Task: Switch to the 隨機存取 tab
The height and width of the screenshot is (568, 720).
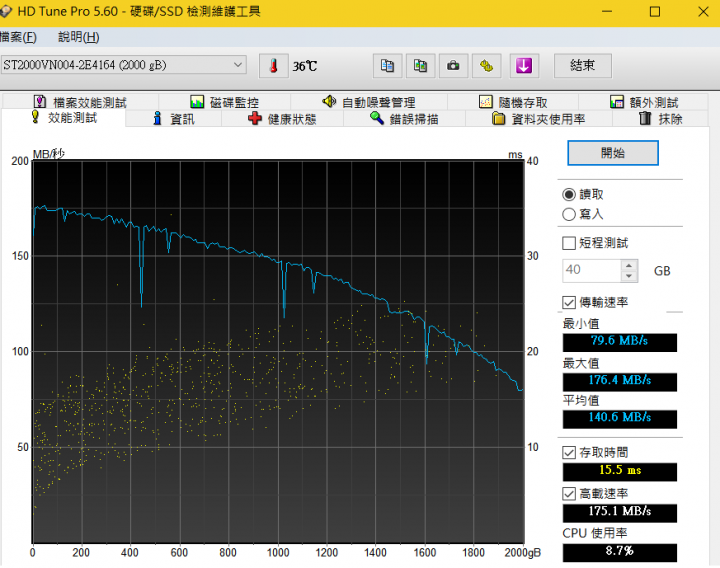Action: (513, 102)
